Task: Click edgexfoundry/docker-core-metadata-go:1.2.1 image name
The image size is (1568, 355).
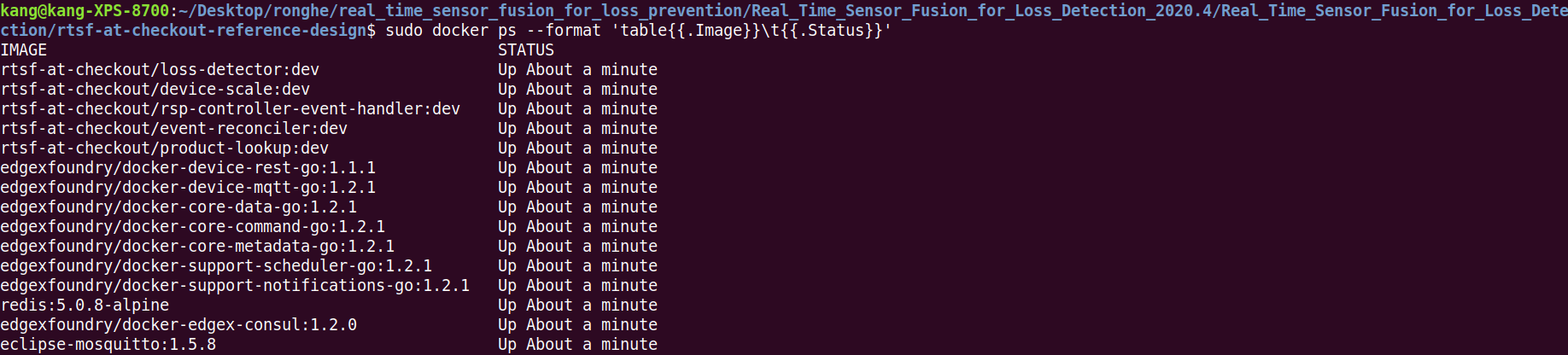Action: point(197,247)
